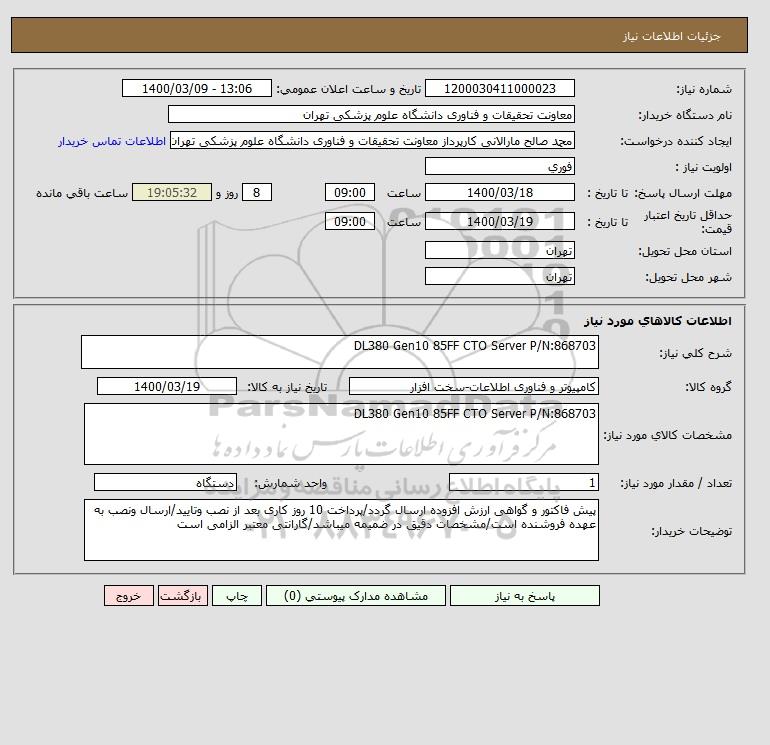Click the 'نام دستگاه خریدار:' label

click(x=685, y=115)
